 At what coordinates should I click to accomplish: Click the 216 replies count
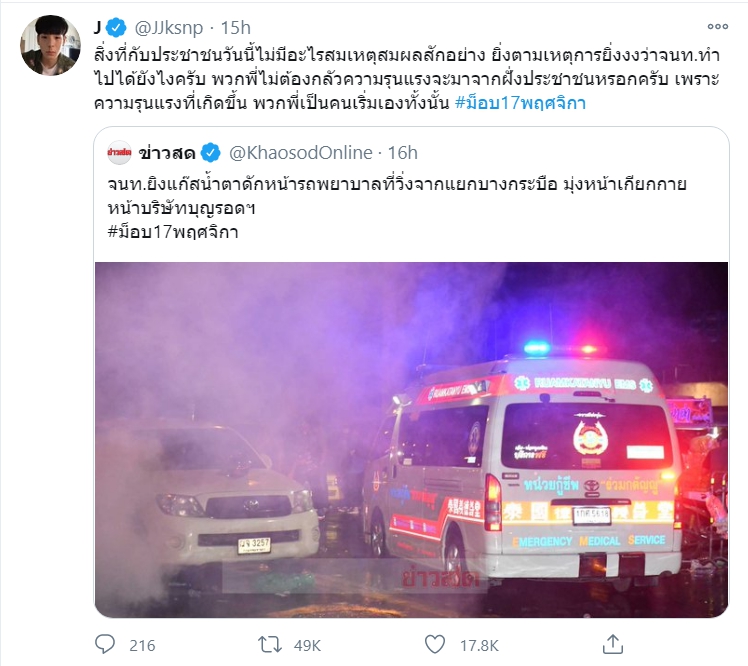tap(142, 645)
